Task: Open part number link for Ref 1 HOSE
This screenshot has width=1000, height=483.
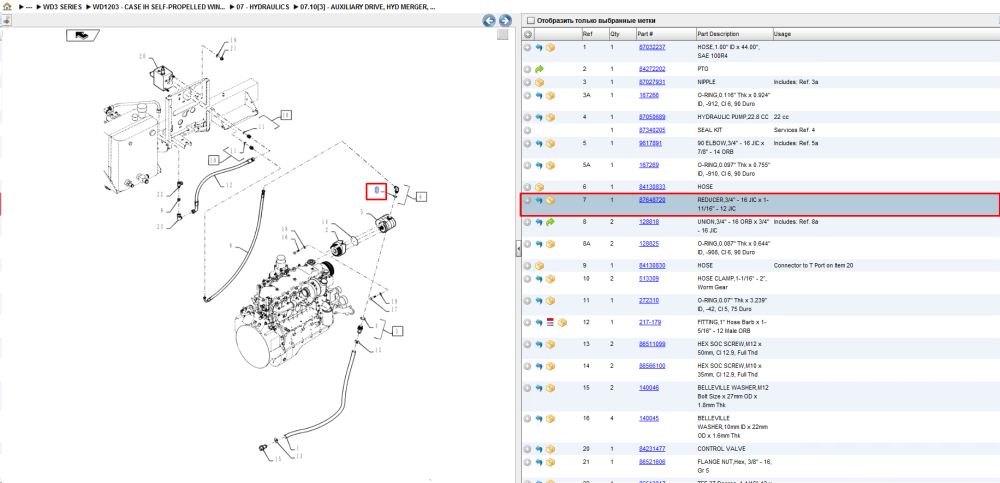Action: click(x=652, y=47)
